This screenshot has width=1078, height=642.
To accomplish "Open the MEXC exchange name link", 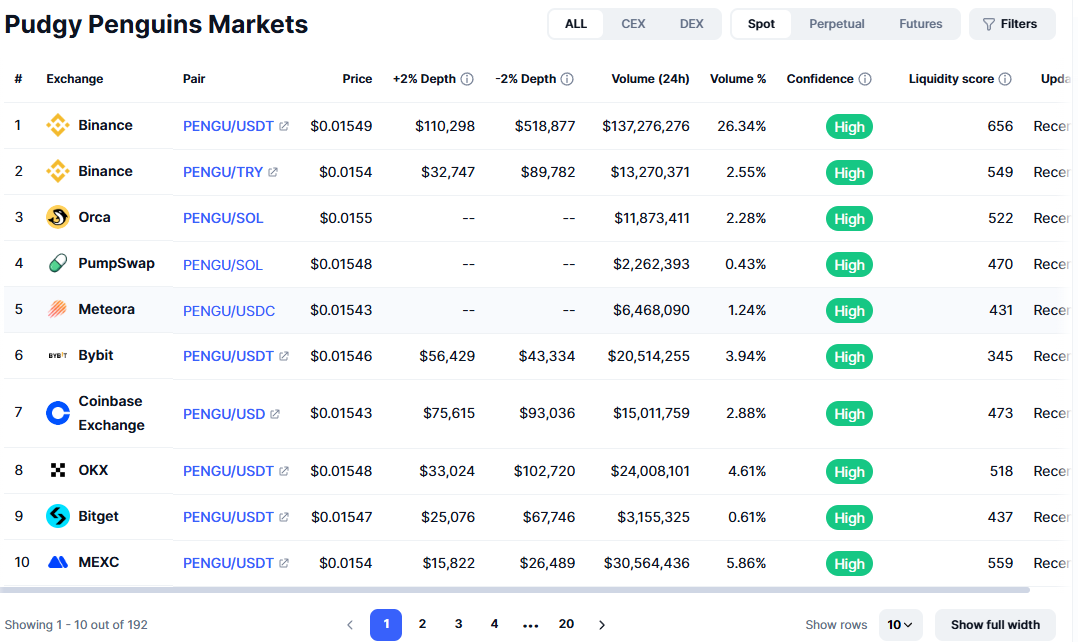I will pyautogui.click(x=98, y=562).
